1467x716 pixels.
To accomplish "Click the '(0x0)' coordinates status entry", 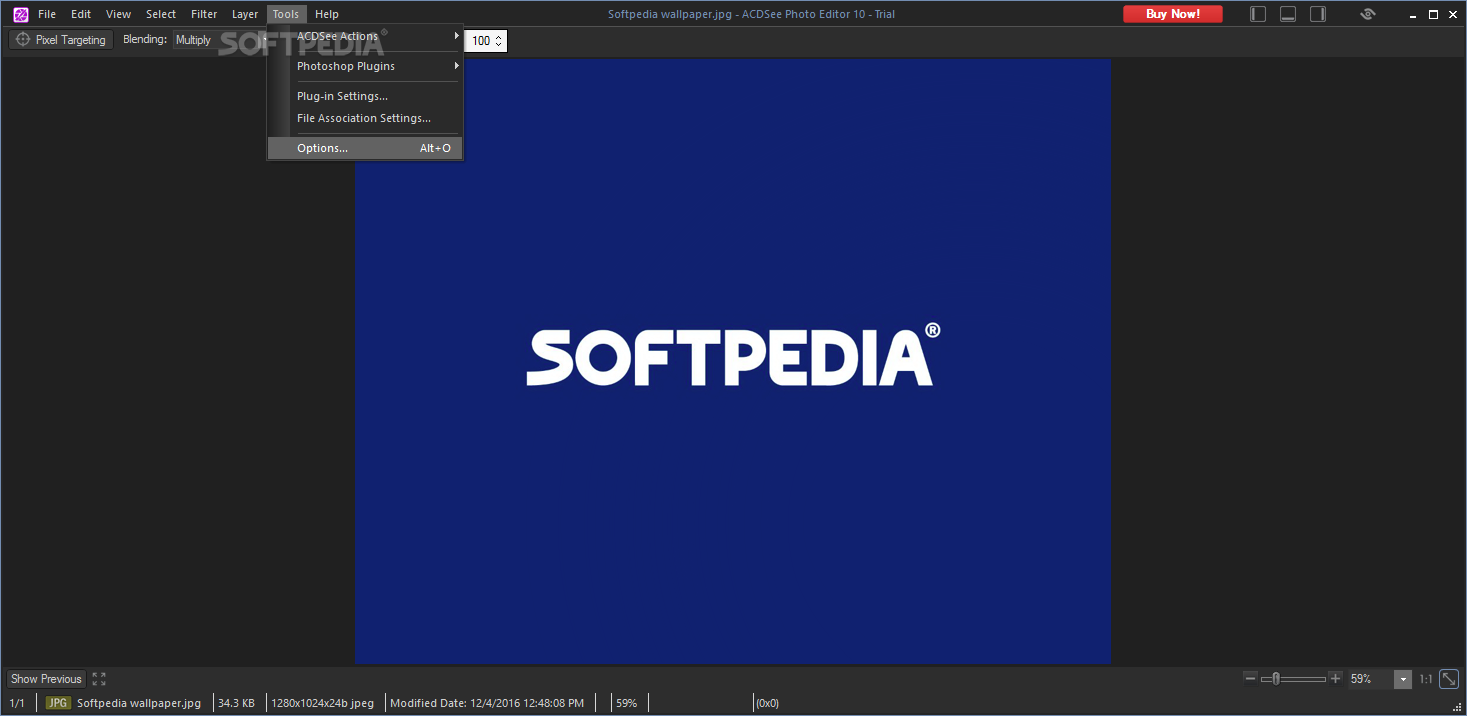I will tap(767, 703).
